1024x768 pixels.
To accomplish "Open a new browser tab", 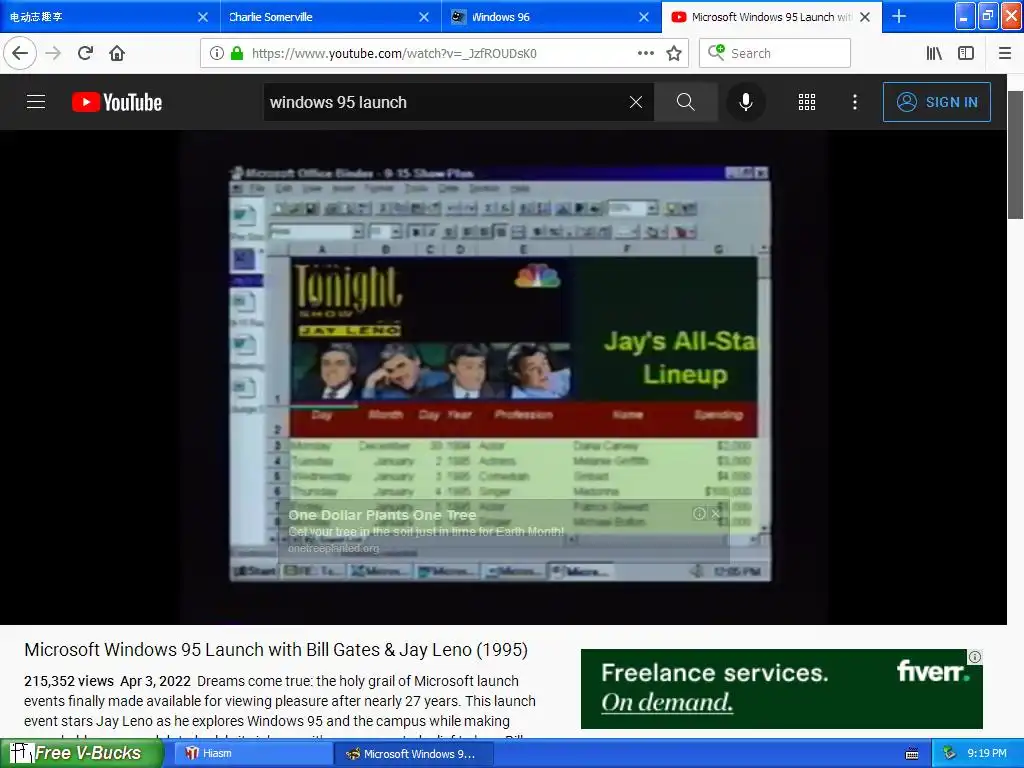I will (899, 16).
